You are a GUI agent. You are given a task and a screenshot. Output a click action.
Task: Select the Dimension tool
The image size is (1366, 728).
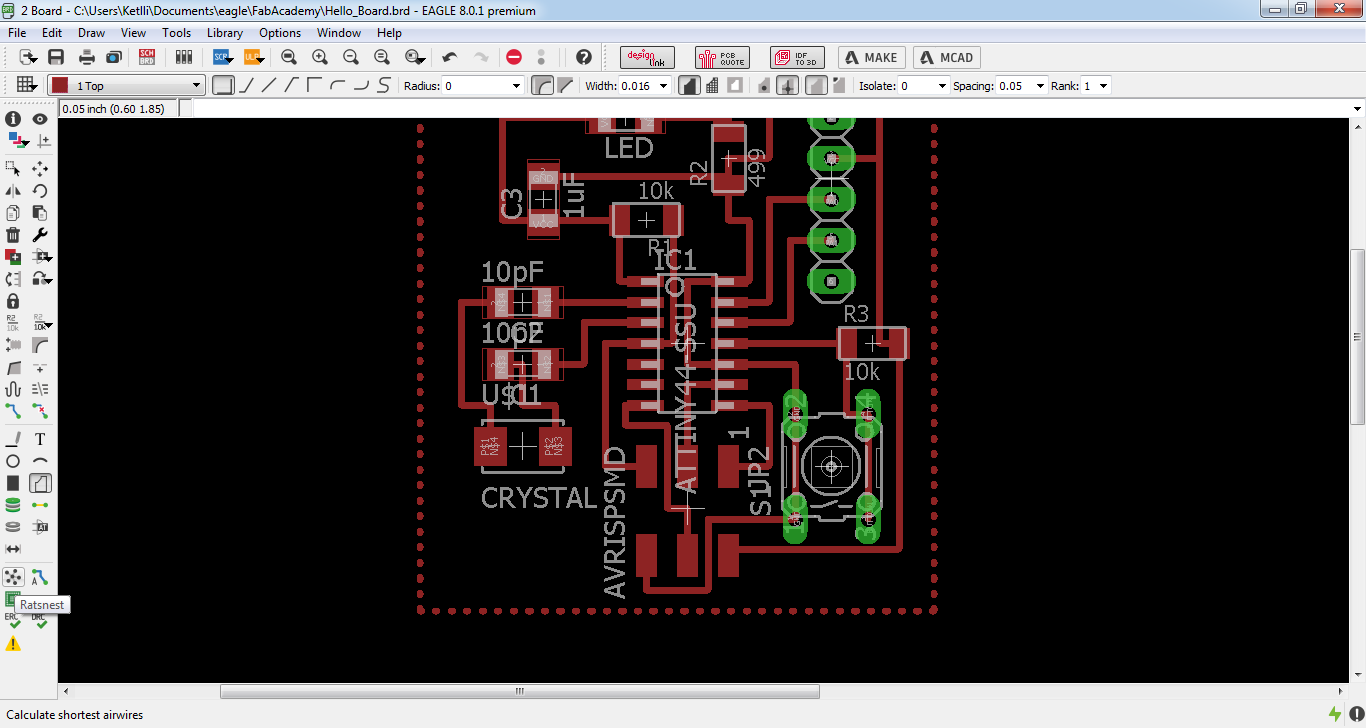pyautogui.click(x=13, y=548)
